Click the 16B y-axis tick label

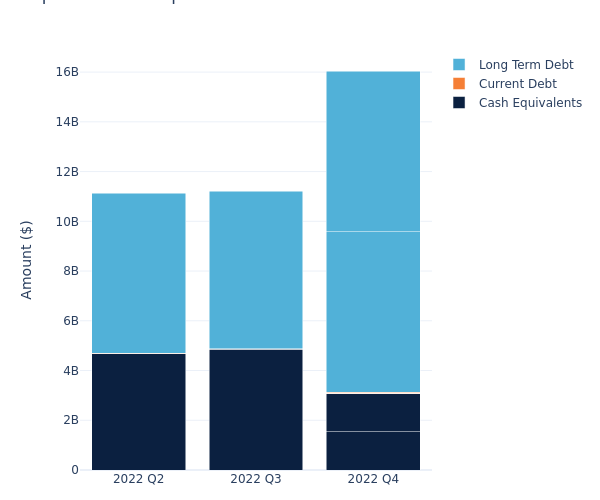[67, 72]
